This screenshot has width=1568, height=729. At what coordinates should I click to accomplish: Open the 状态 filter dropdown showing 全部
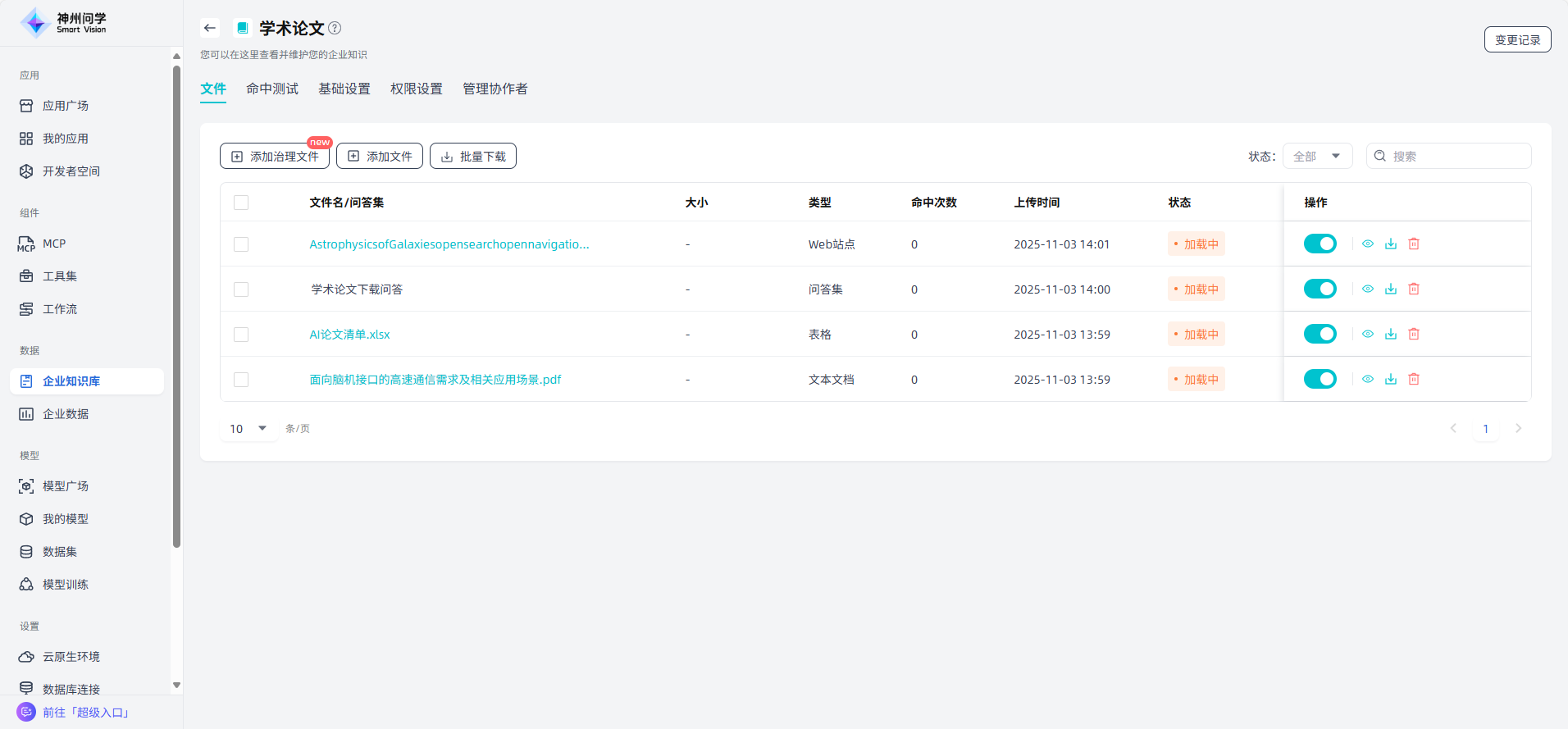(1317, 156)
